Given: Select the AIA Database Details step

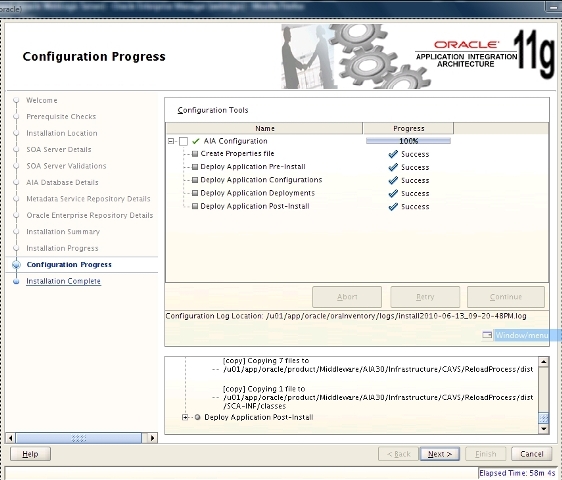Looking at the screenshot, I should tap(62, 182).
